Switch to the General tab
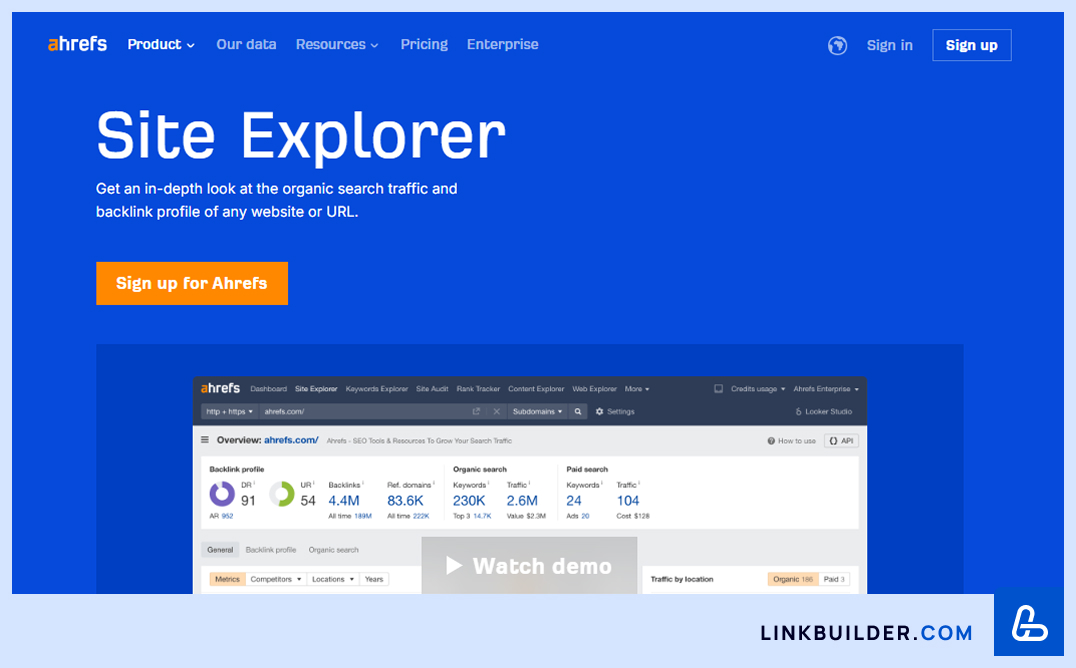Image resolution: width=1076 pixels, height=668 pixels. (x=220, y=550)
